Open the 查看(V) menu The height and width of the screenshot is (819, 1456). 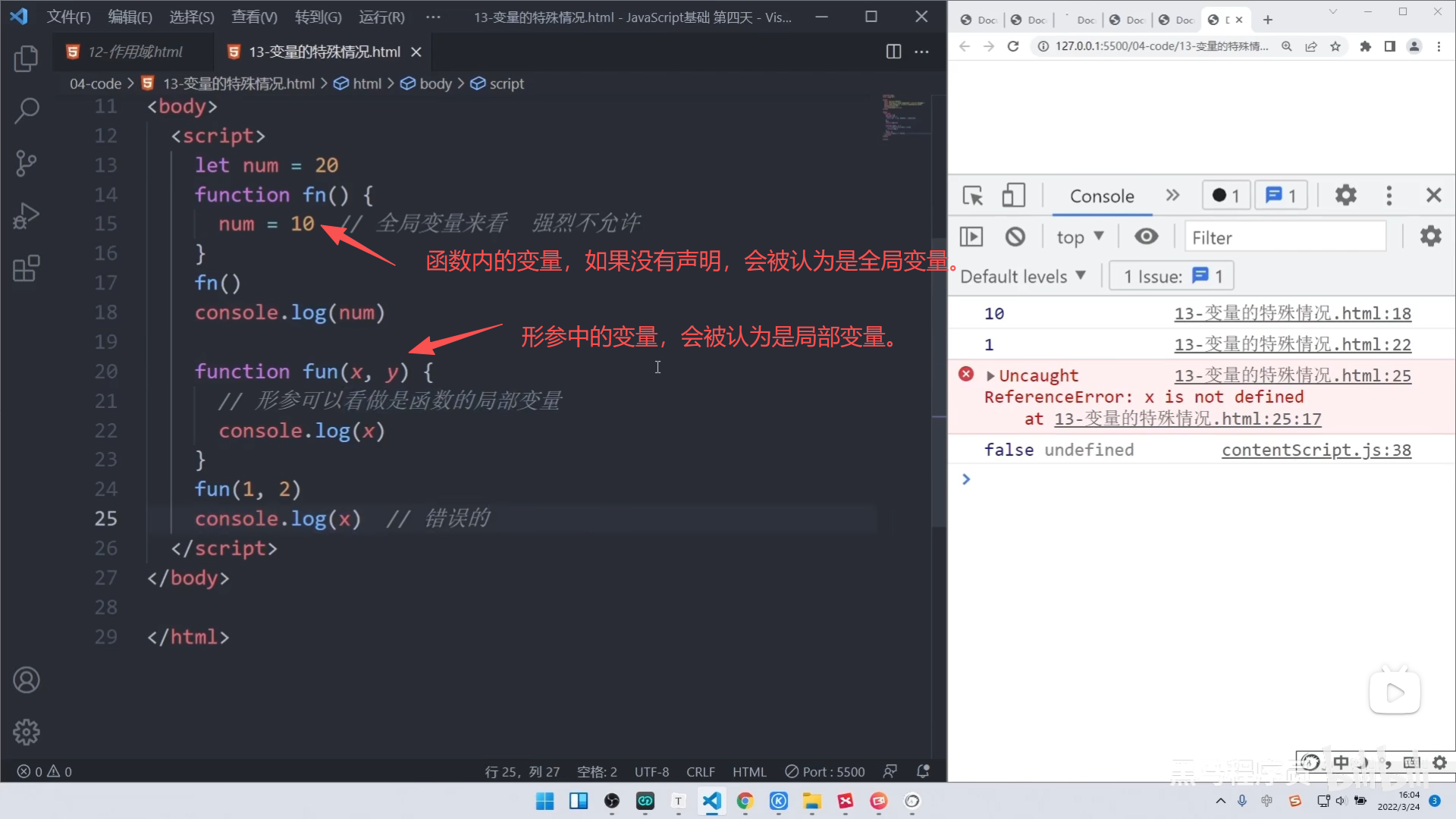254,17
